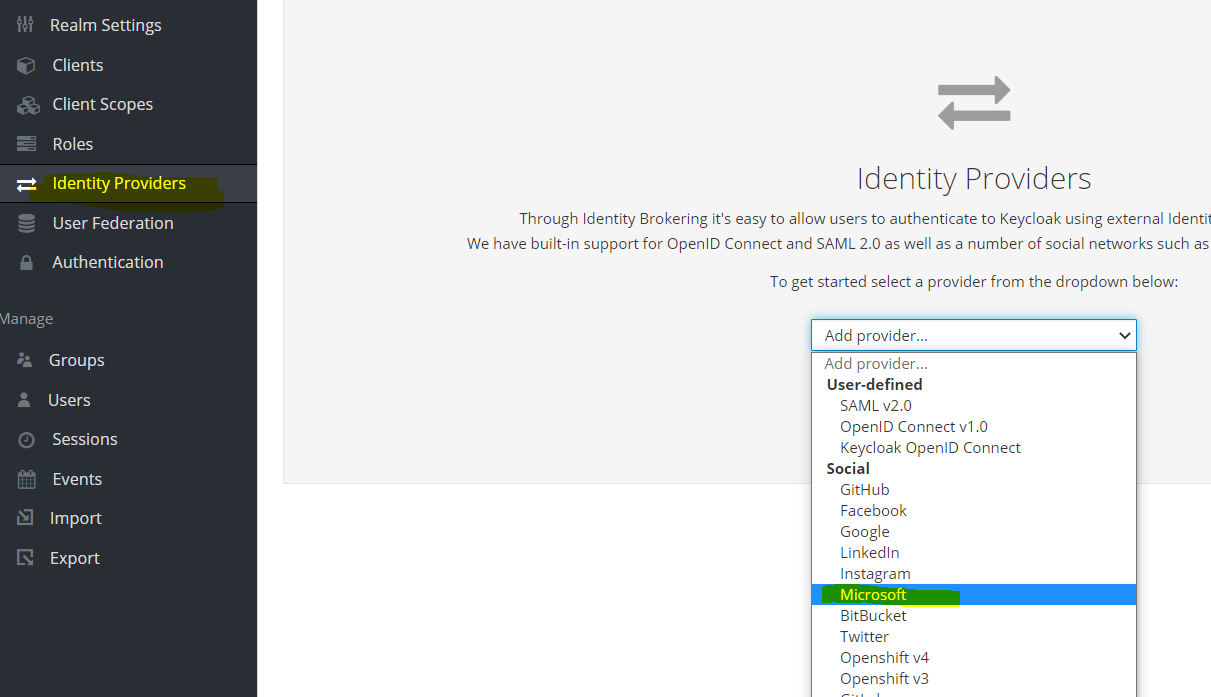
Task: Choose the SAML v2.0 provider option
Action: coord(875,405)
